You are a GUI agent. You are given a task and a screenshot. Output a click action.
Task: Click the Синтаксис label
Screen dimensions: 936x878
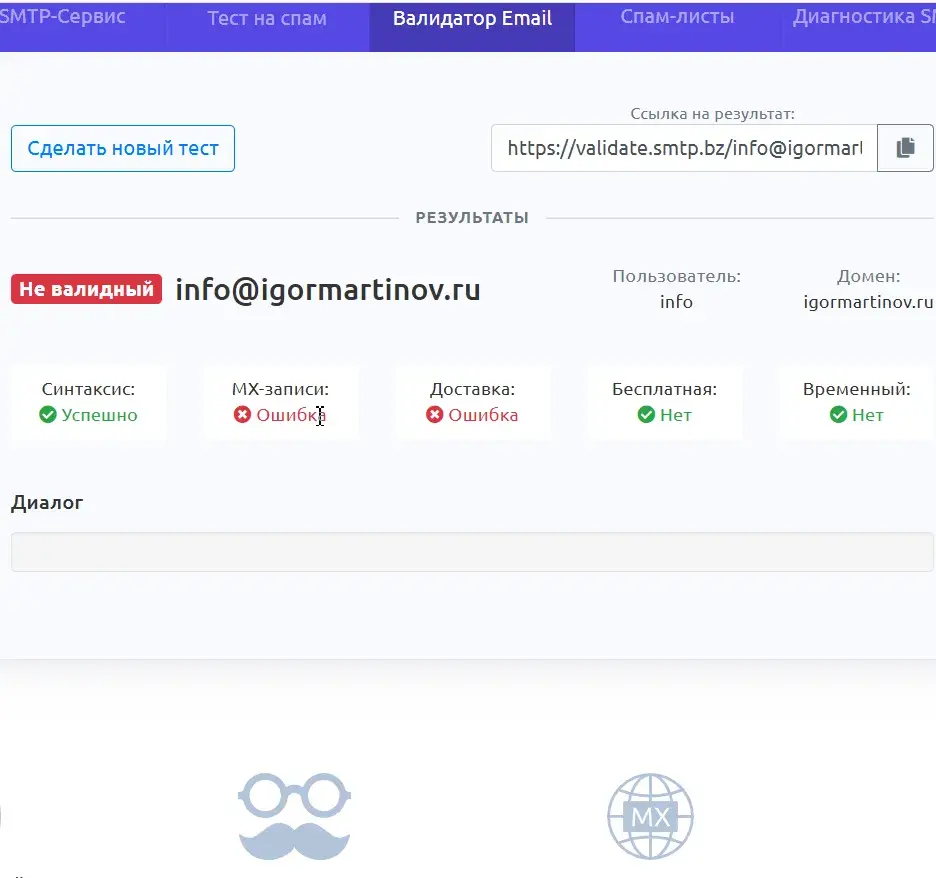click(x=88, y=389)
